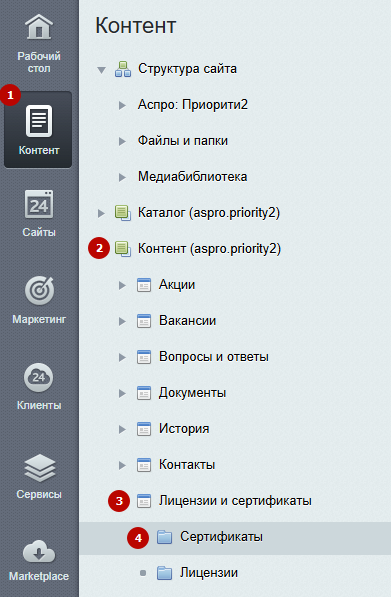
Task: Open the Маркетинг target icon
Action: tap(39, 291)
